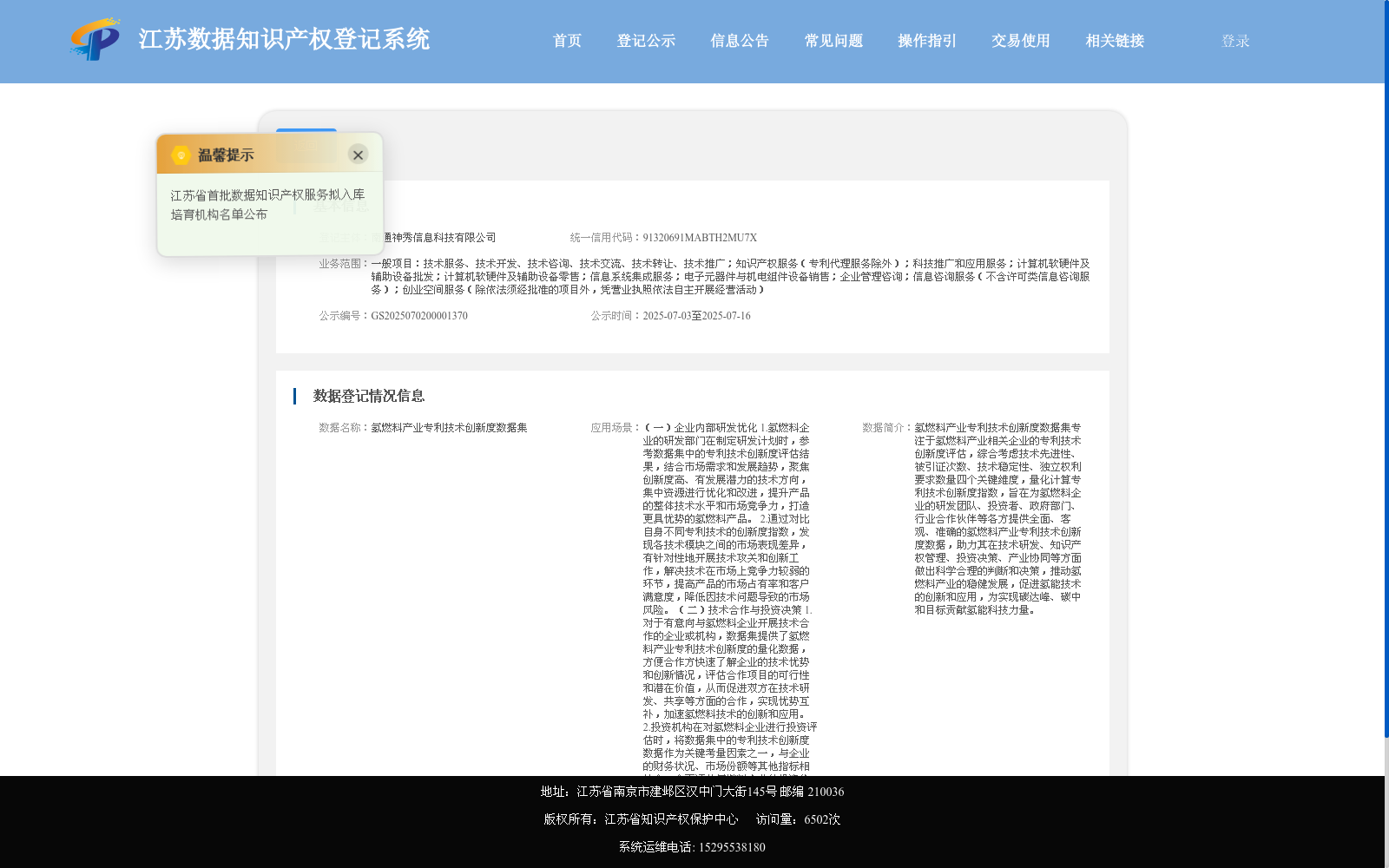
Task: Click the system logo icon in header
Action: tap(95, 40)
